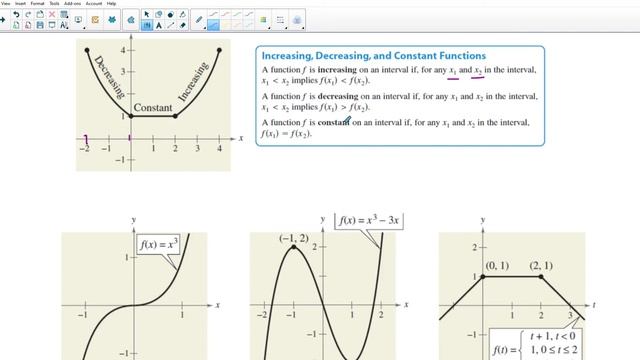Viewport: 640px width, 360px height.
Task: Click the point label '(−1, 2)'
Action: point(294,238)
